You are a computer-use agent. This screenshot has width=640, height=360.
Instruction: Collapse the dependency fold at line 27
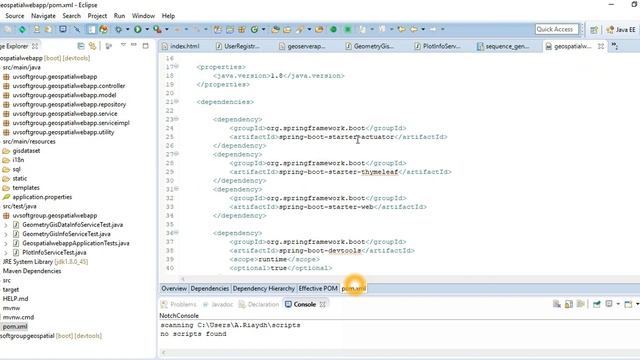(177, 154)
